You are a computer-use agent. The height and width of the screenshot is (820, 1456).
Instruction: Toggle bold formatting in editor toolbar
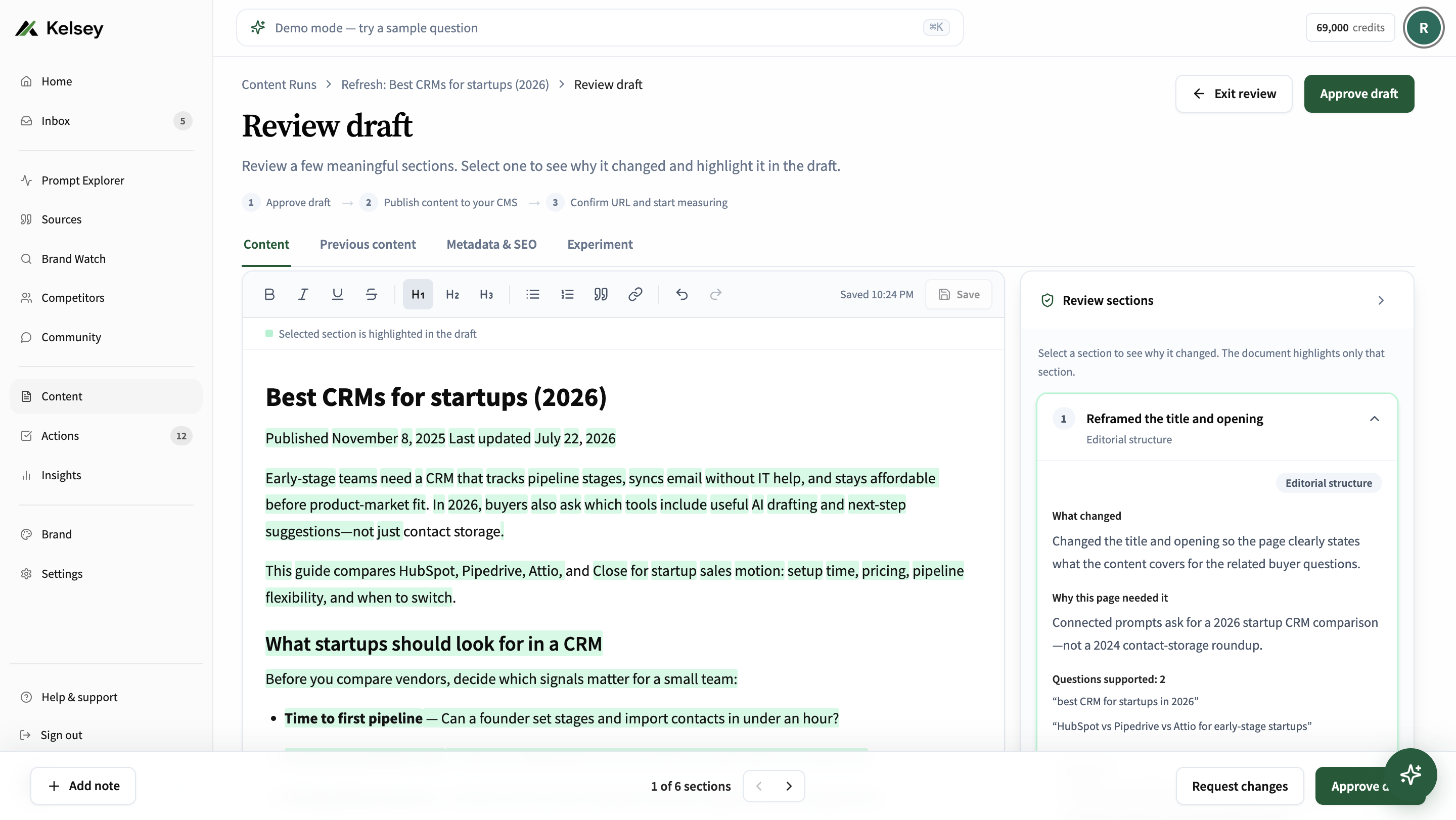point(269,294)
